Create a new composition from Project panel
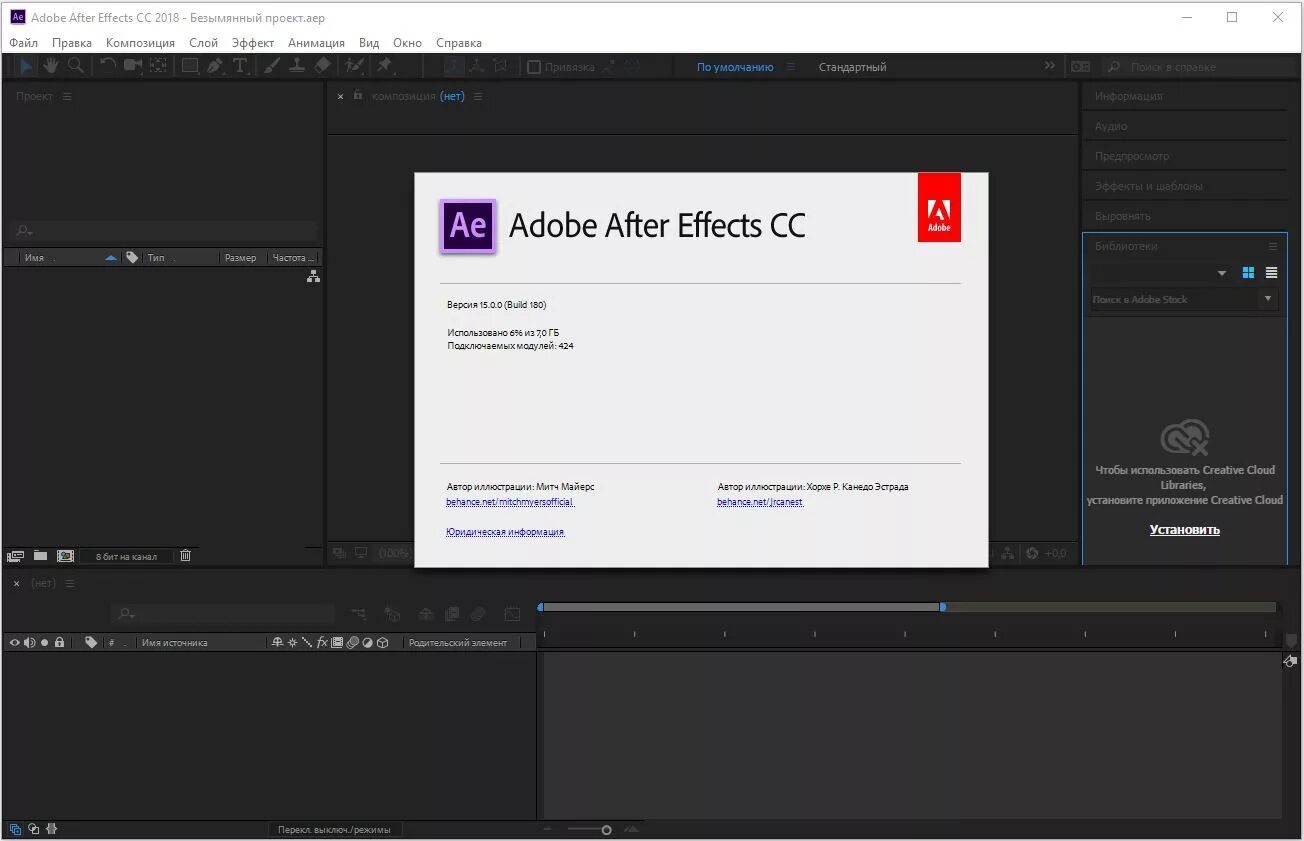 tap(66, 556)
